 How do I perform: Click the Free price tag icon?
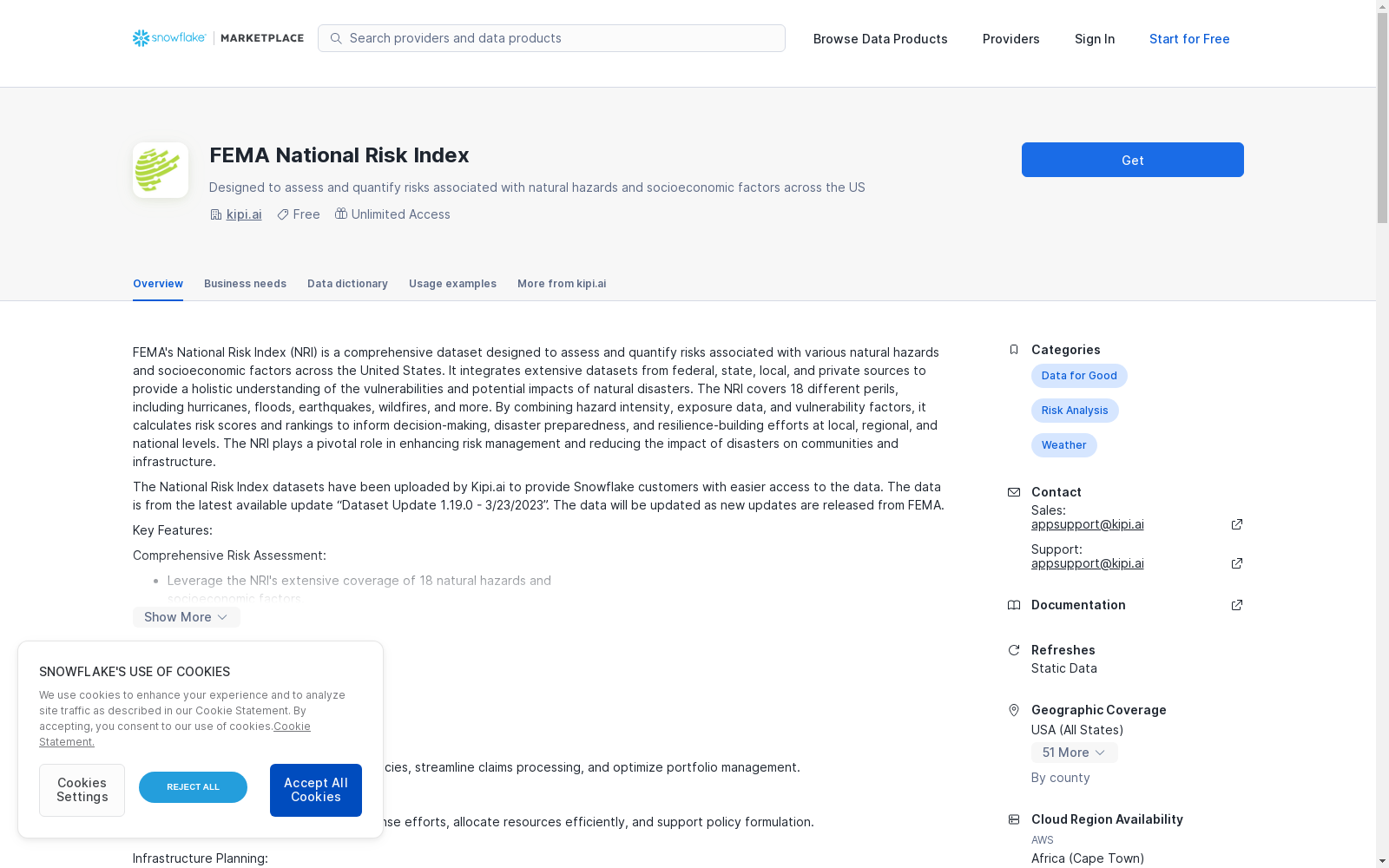[x=283, y=214]
